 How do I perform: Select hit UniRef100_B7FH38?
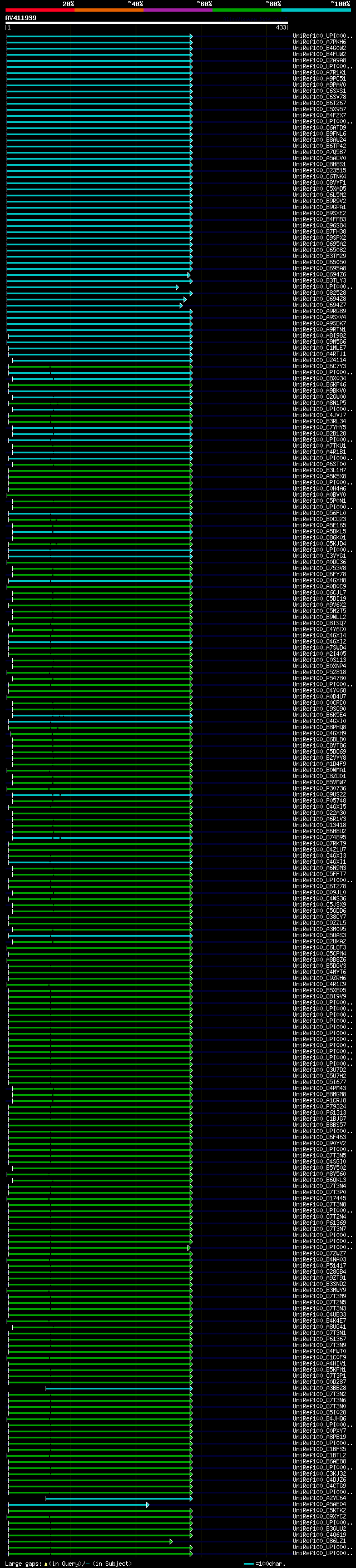(x=319, y=231)
